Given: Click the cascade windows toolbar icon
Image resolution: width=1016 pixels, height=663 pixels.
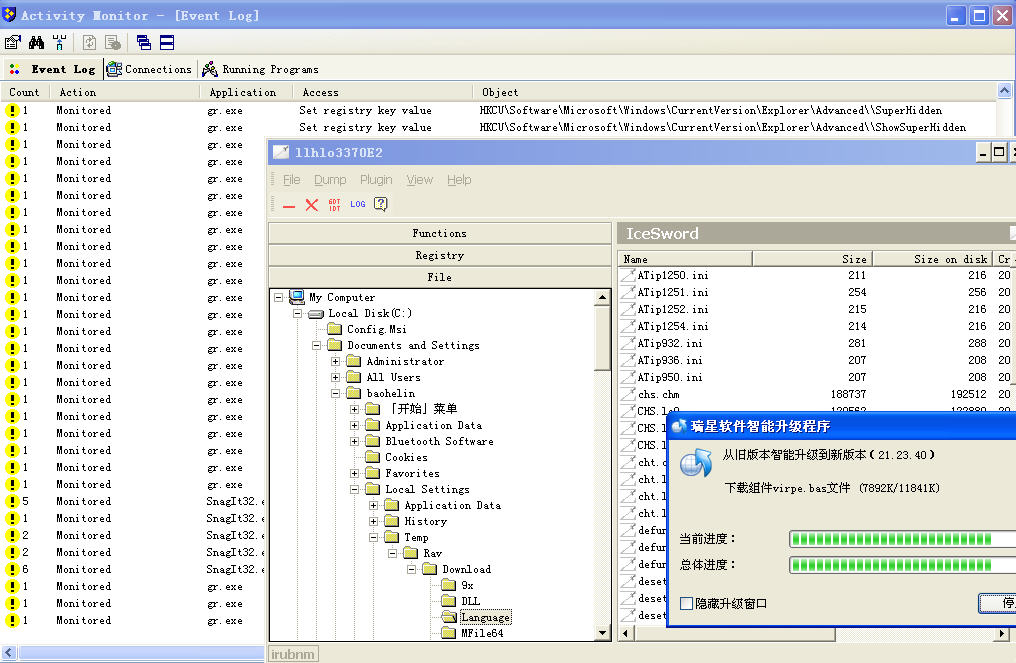Looking at the screenshot, I should [143, 42].
